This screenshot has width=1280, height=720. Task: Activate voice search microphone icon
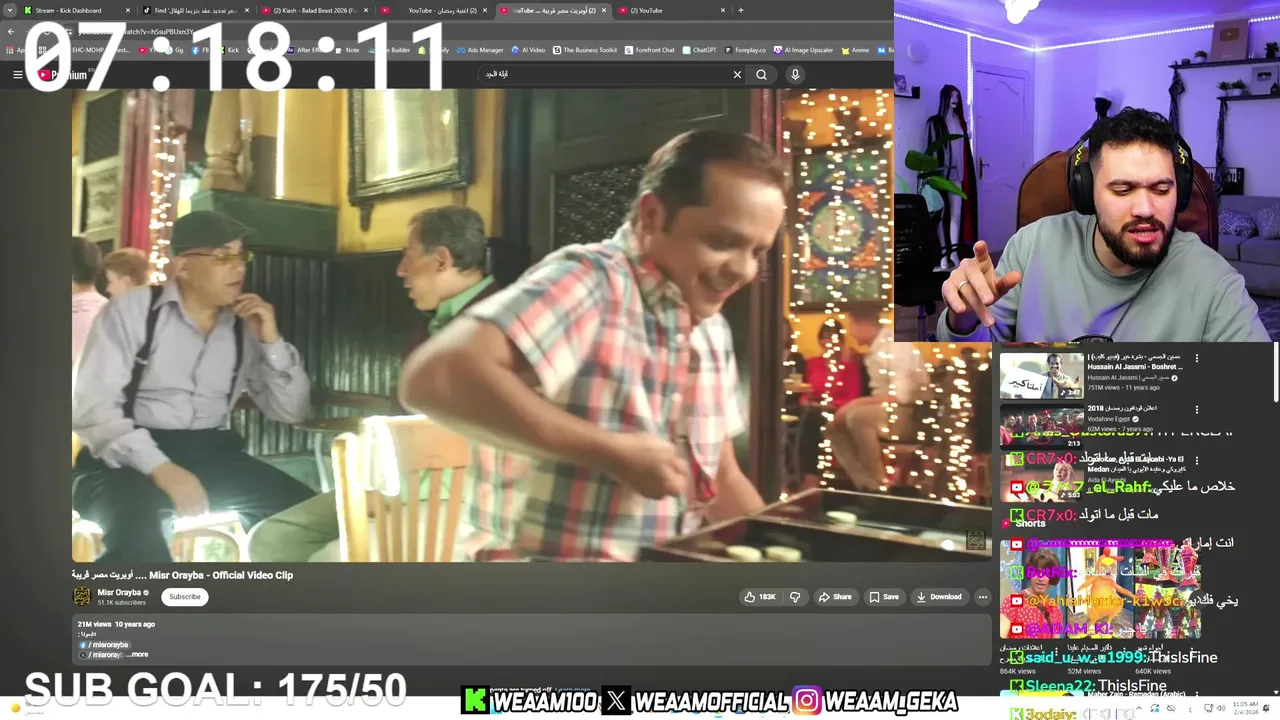[x=795, y=74]
